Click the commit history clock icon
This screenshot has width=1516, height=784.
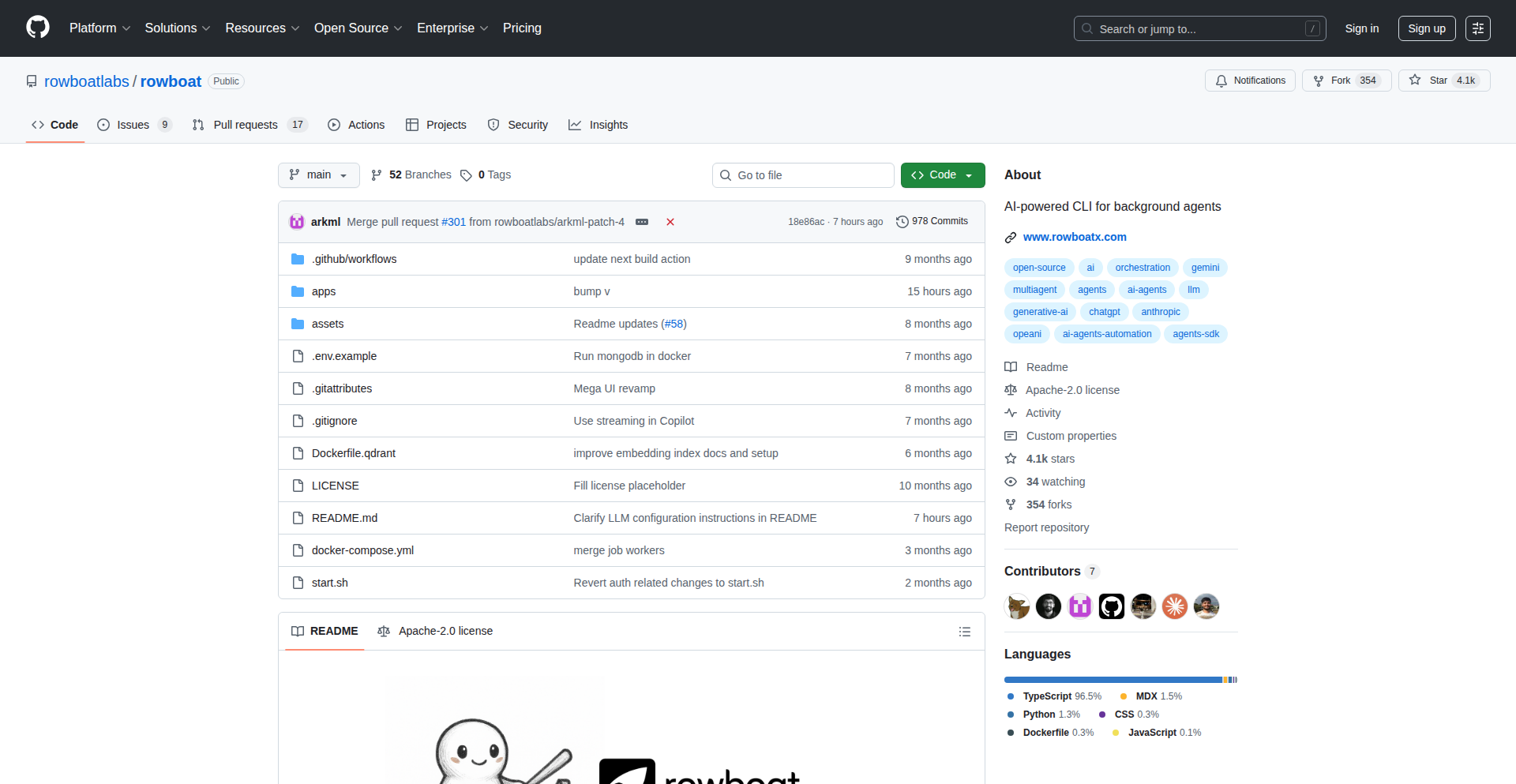[902, 222]
